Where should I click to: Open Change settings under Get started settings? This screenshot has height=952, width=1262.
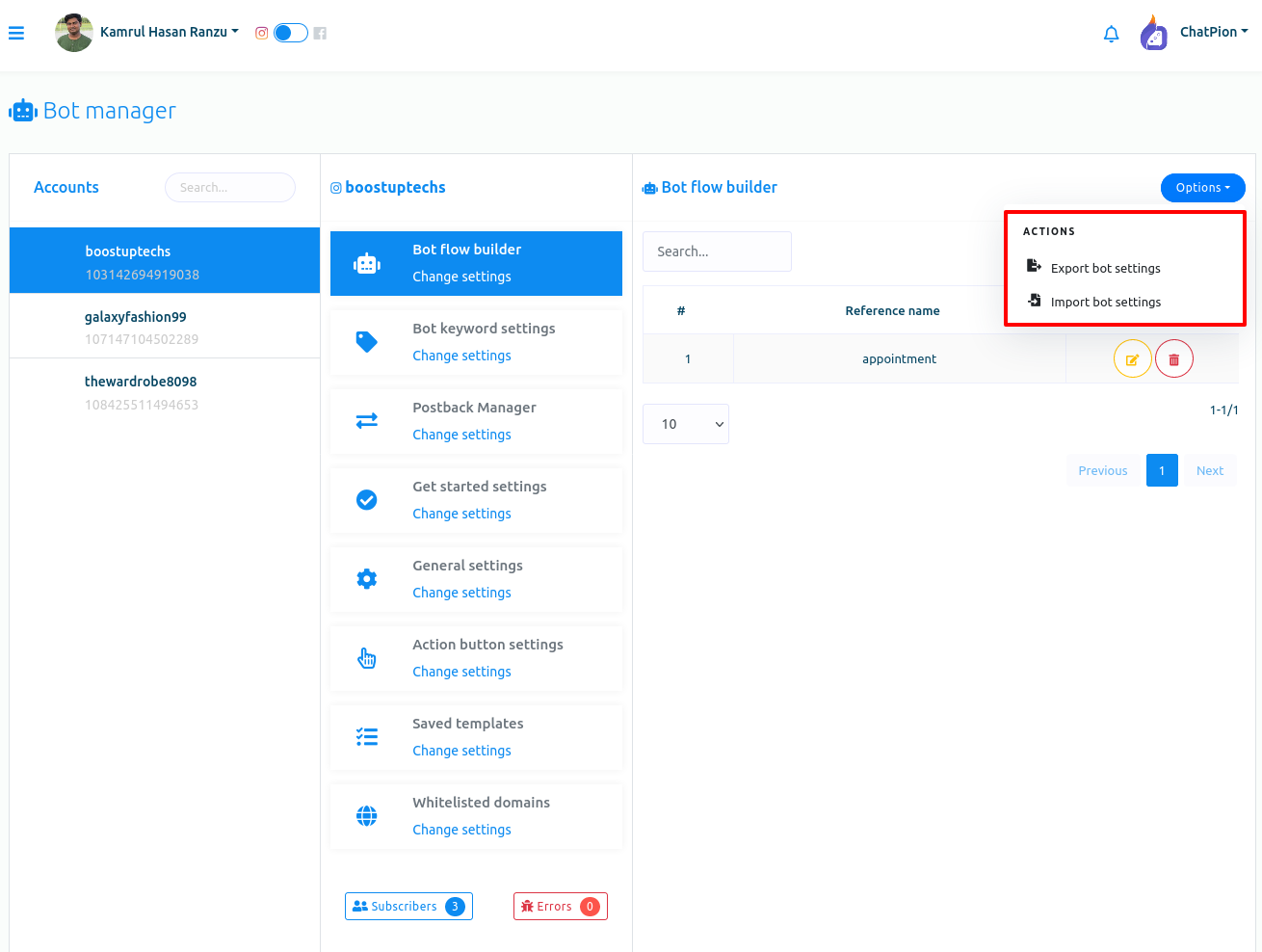click(x=461, y=514)
